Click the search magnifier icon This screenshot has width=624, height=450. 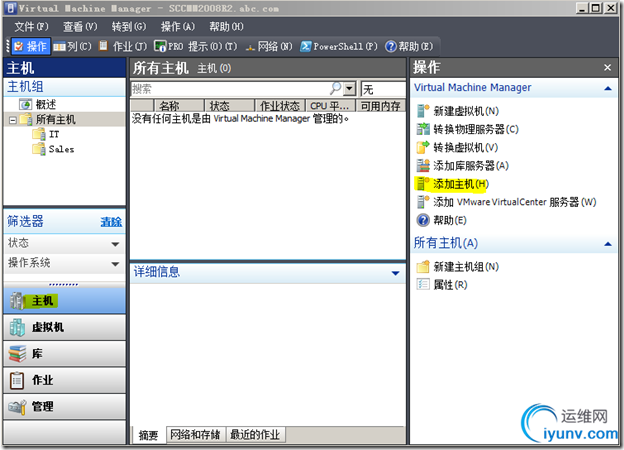[336, 88]
